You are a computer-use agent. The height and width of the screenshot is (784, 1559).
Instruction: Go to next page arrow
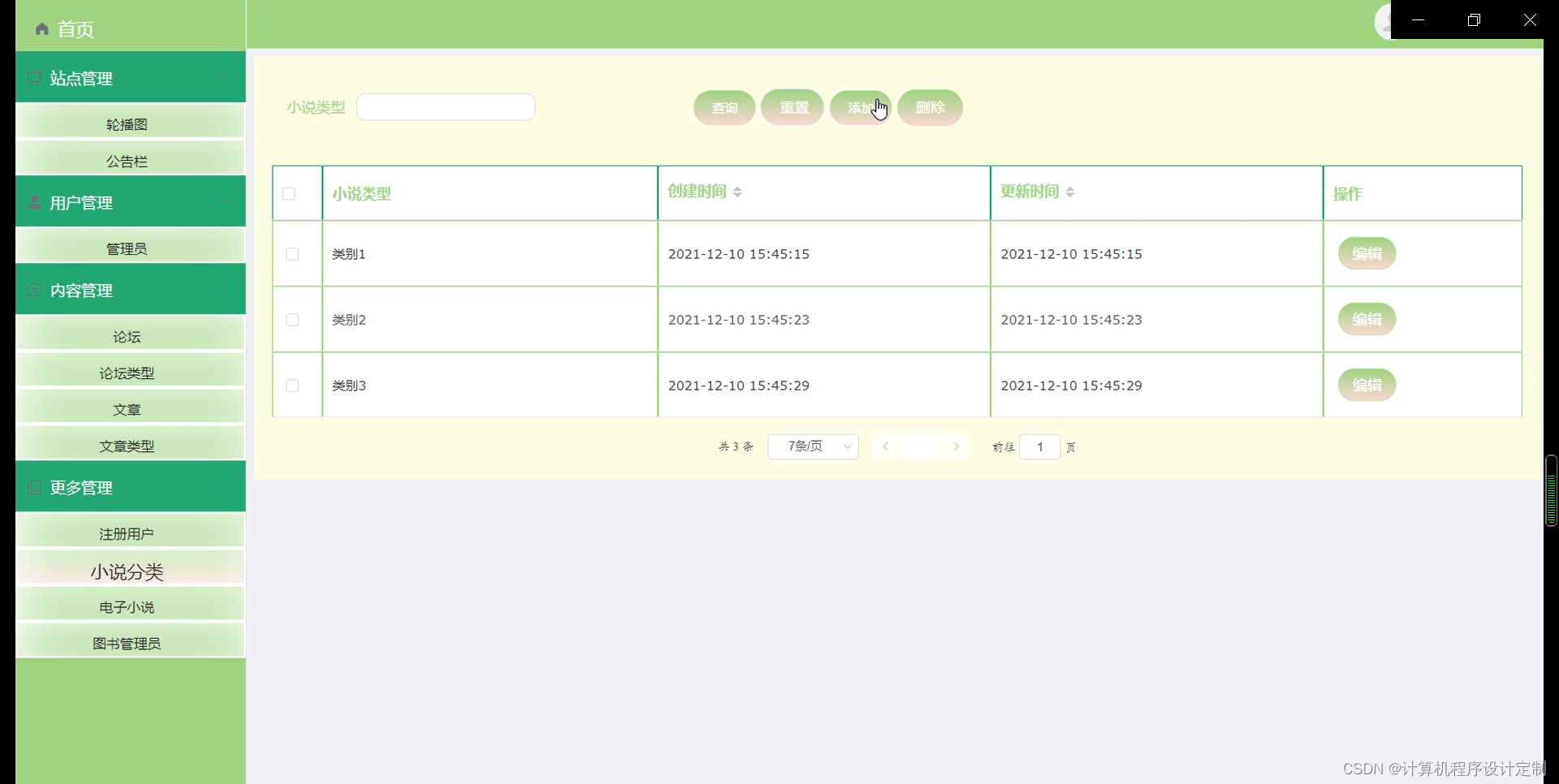coord(957,446)
